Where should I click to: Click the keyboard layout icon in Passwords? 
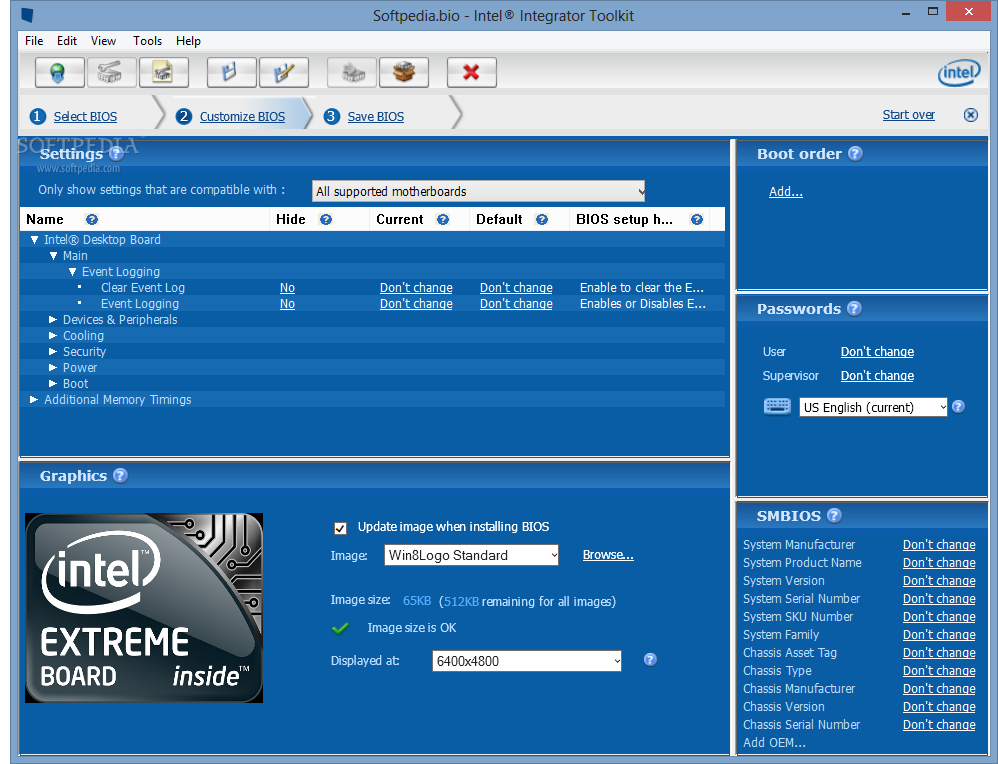click(777, 406)
